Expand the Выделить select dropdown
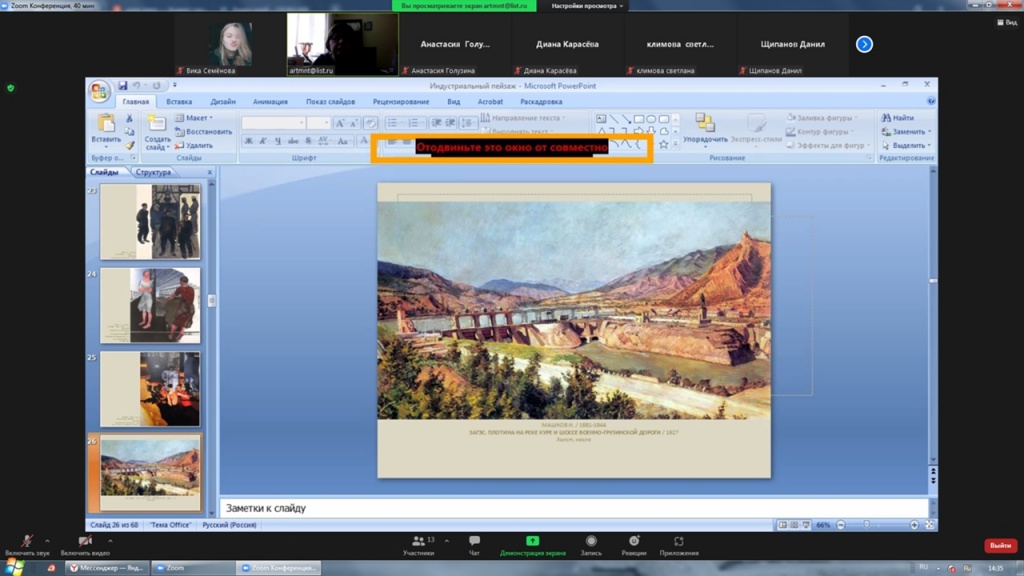 [x=909, y=145]
